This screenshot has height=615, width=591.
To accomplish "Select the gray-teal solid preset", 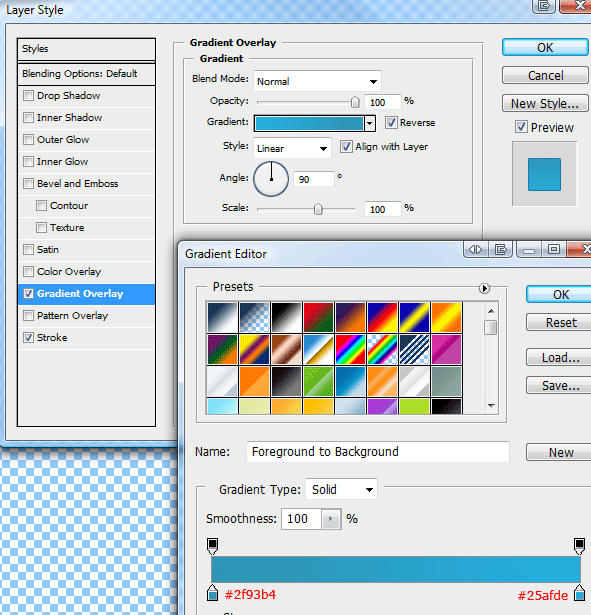I will click(x=447, y=382).
